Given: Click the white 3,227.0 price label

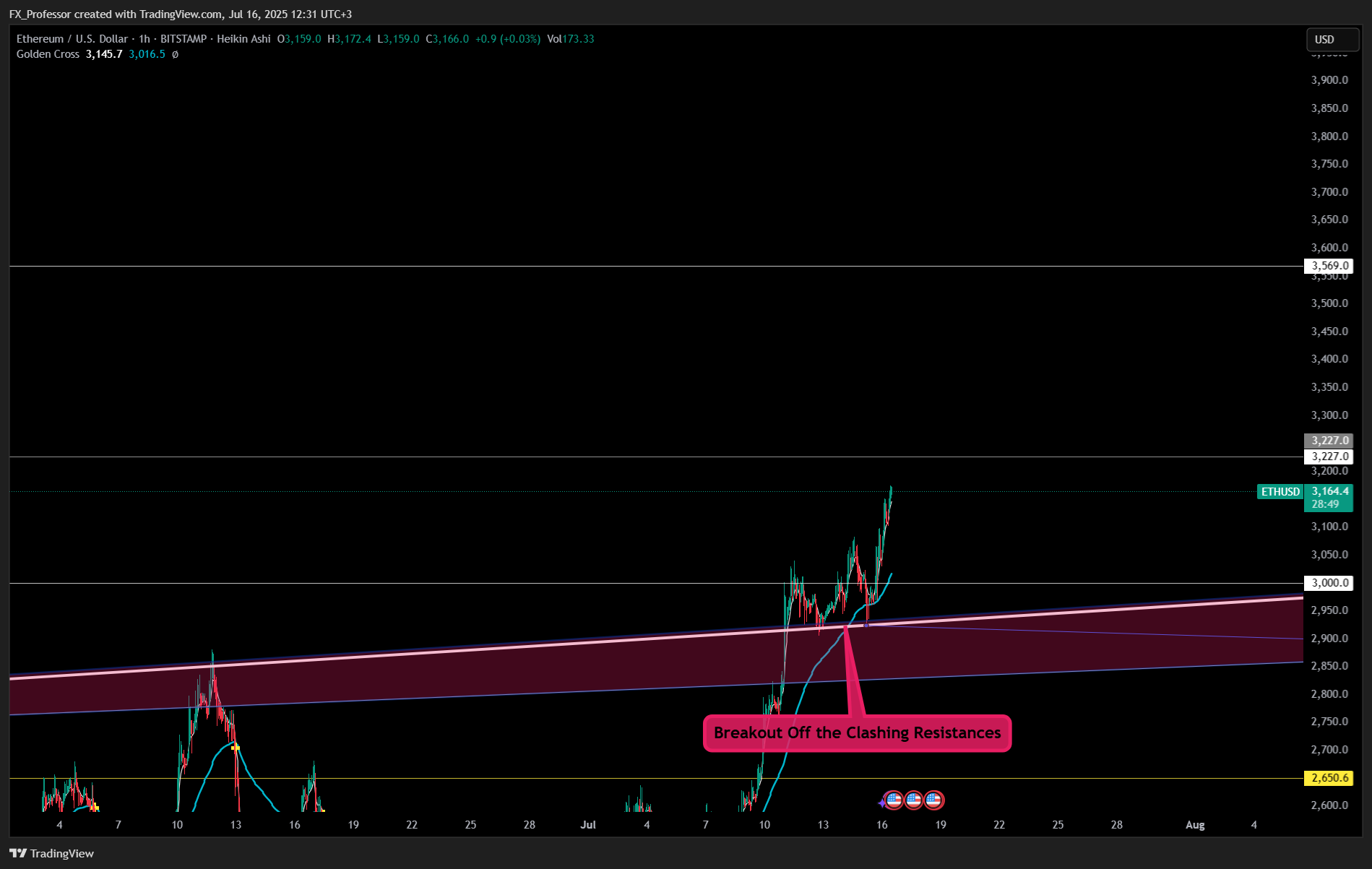Looking at the screenshot, I should [1329, 457].
